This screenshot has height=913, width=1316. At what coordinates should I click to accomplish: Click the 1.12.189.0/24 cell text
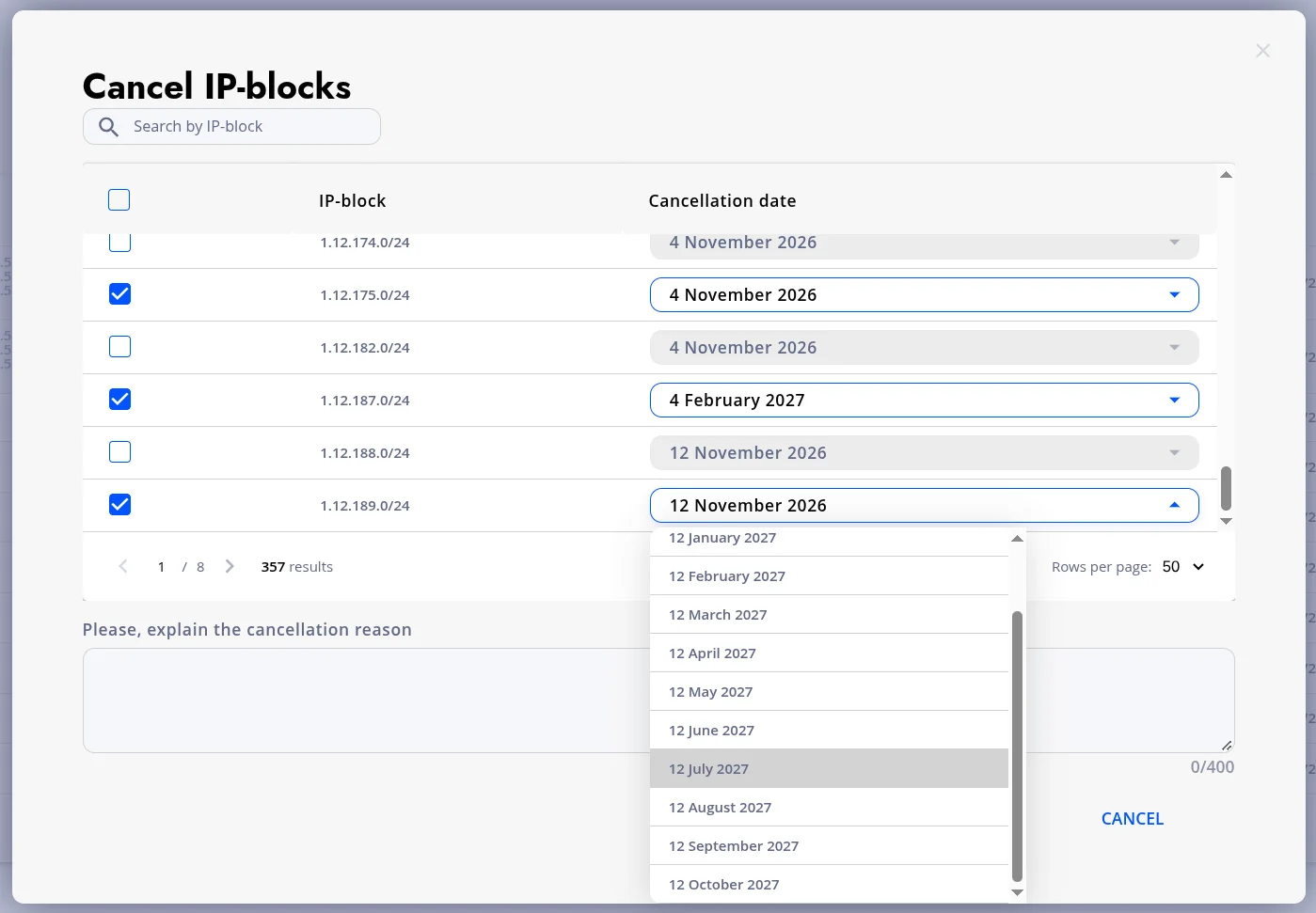pyautogui.click(x=365, y=506)
